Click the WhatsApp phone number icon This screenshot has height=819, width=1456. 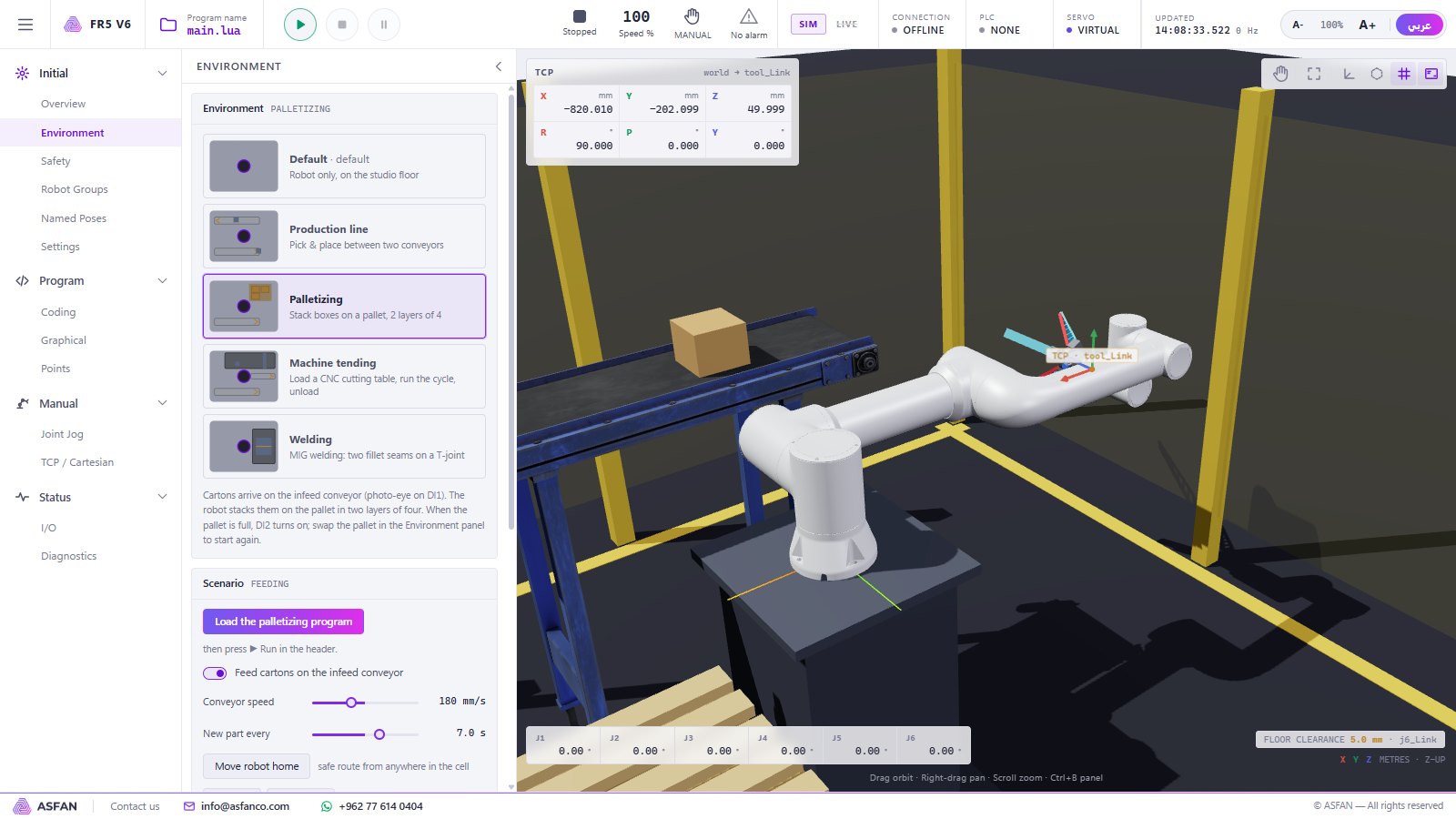click(x=327, y=806)
